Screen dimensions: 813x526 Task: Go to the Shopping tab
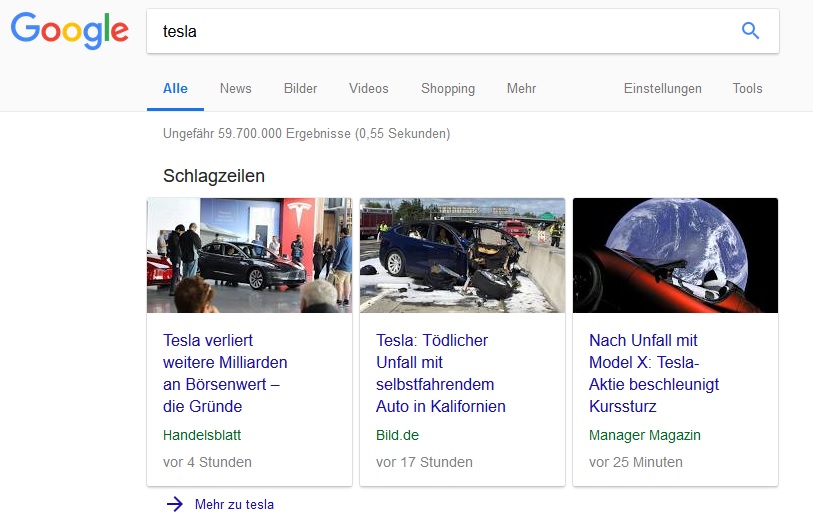tap(448, 88)
